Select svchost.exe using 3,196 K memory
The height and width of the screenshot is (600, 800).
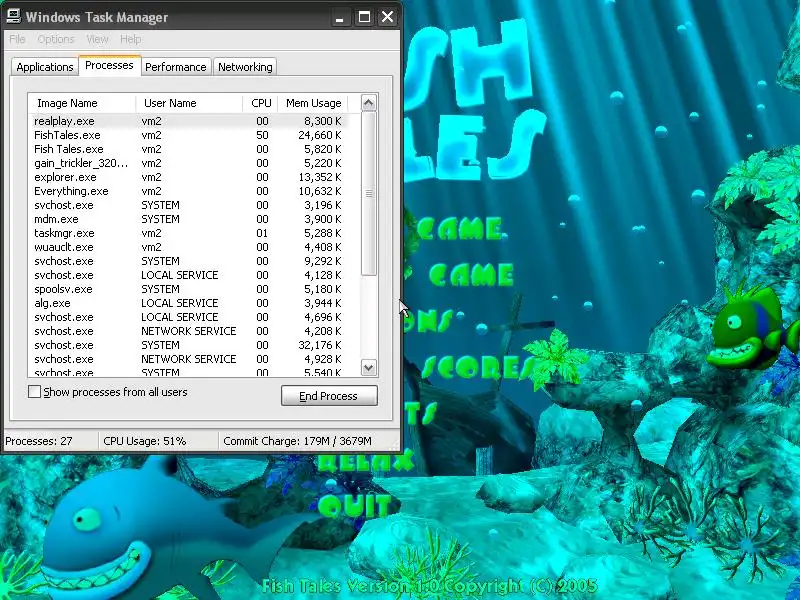(x=188, y=205)
